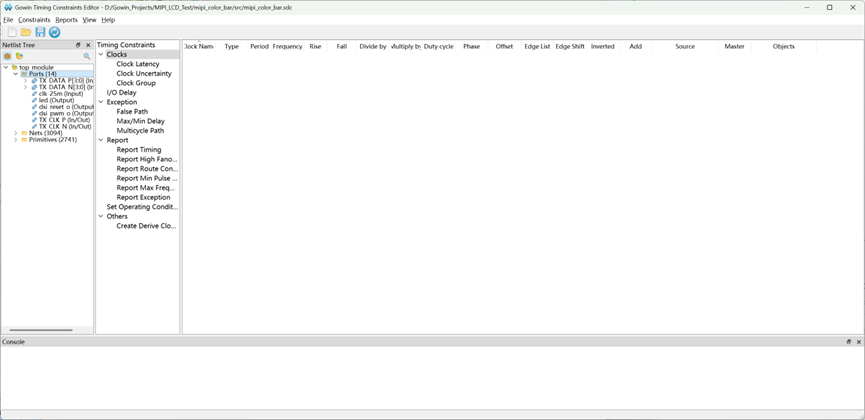The image size is (865, 420).
Task: Select Clock Uncertainty constraint
Action: [x=144, y=73]
